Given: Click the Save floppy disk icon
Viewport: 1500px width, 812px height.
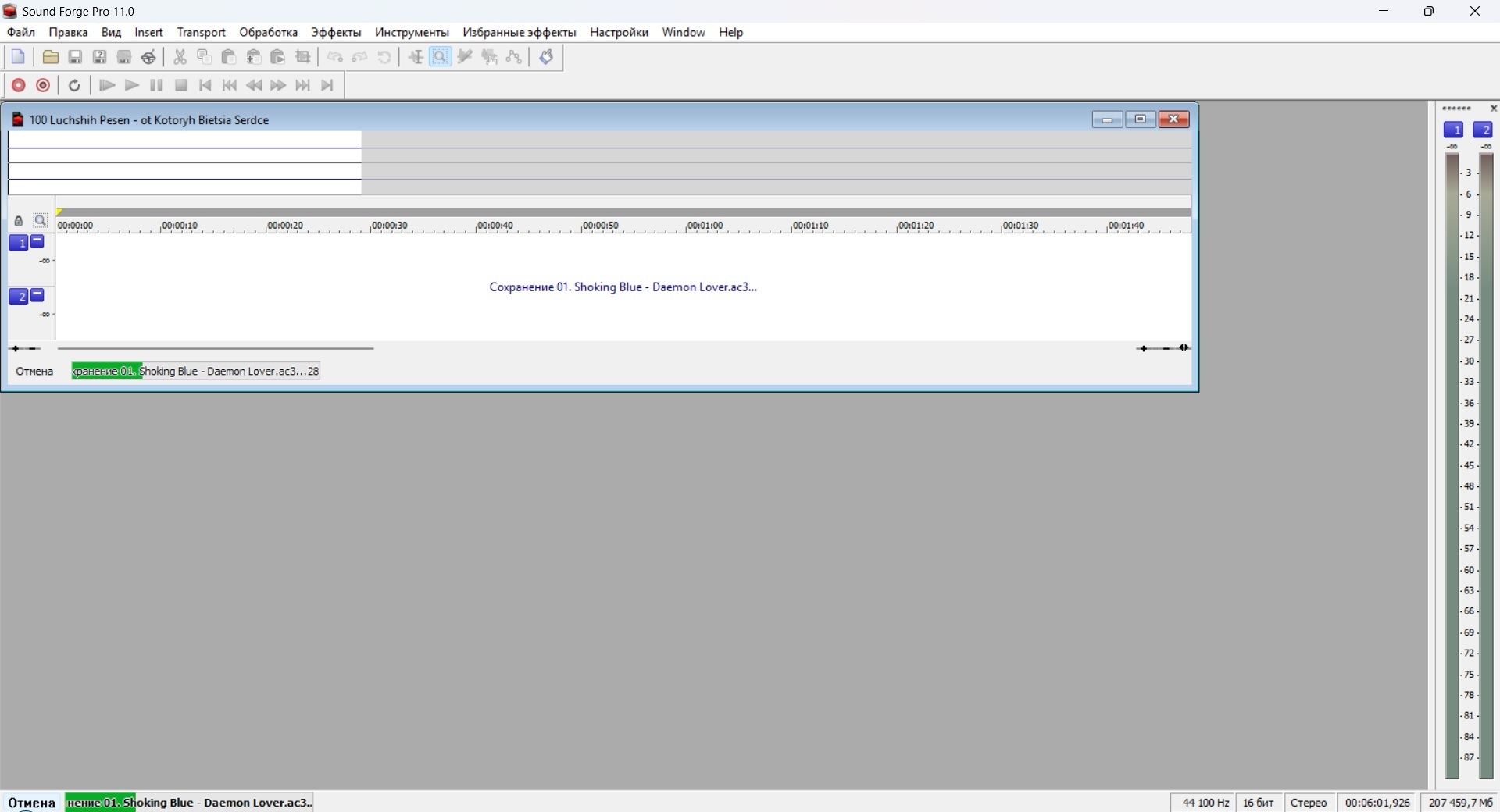Looking at the screenshot, I should [x=75, y=57].
